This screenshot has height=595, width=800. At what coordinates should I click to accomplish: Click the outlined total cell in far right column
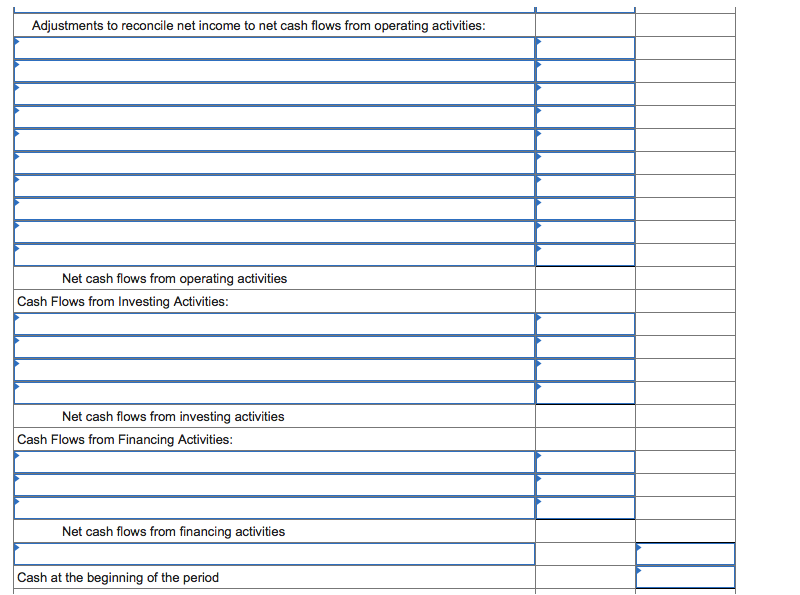click(684, 554)
